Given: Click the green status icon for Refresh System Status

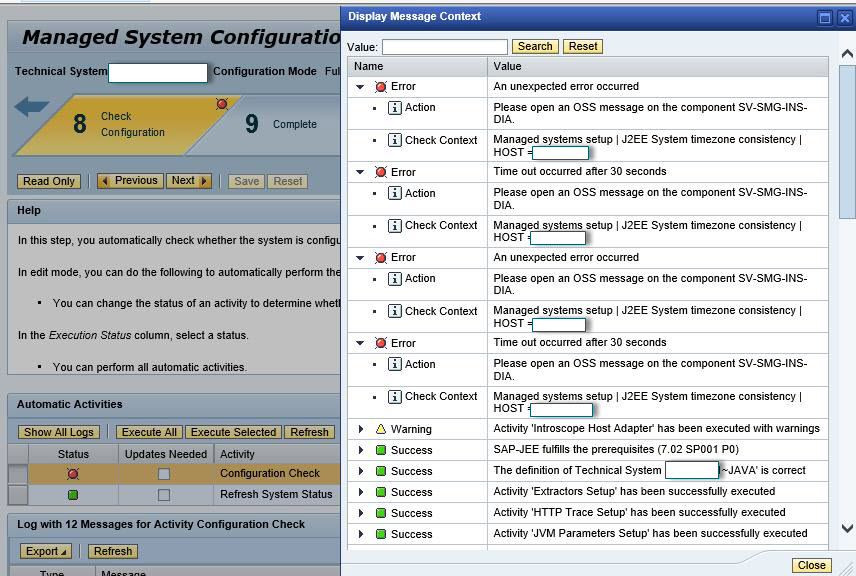Looking at the screenshot, I should pyautogui.click(x=73, y=495).
